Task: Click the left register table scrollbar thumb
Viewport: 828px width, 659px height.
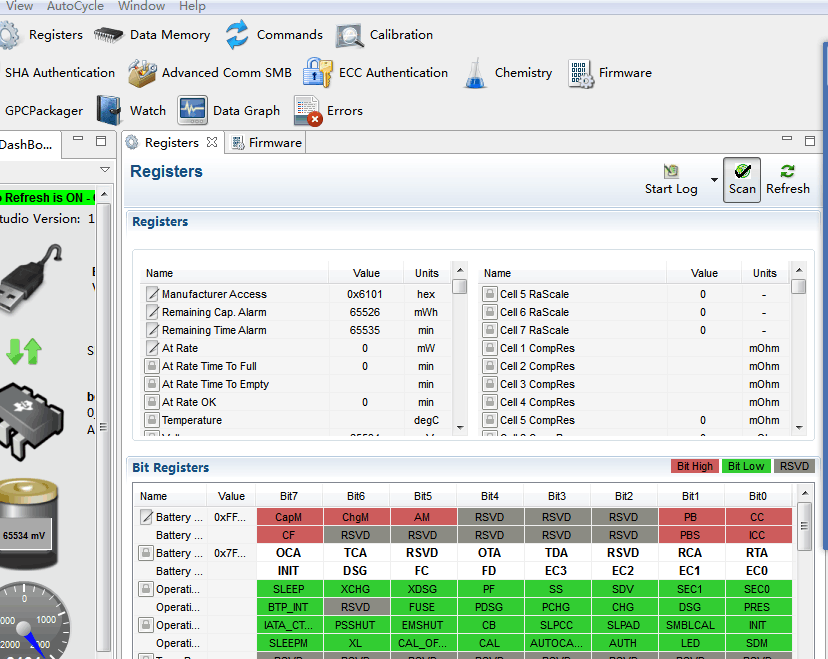Action: click(460, 286)
